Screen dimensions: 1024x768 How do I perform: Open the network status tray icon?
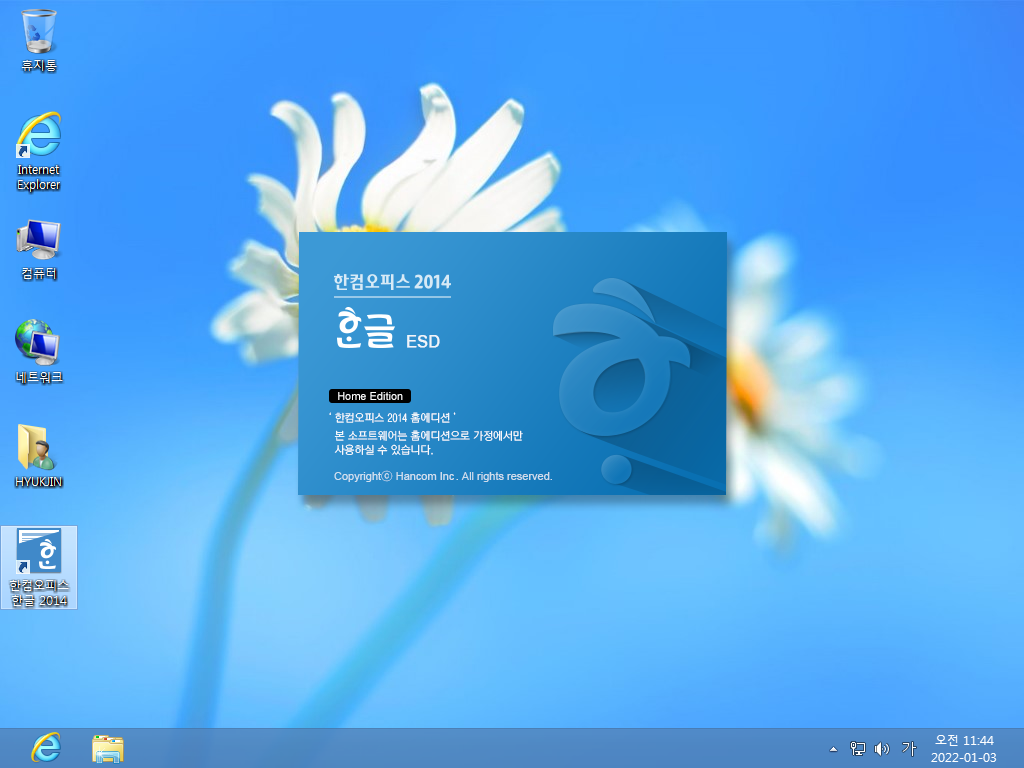pyautogui.click(x=857, y=748)
